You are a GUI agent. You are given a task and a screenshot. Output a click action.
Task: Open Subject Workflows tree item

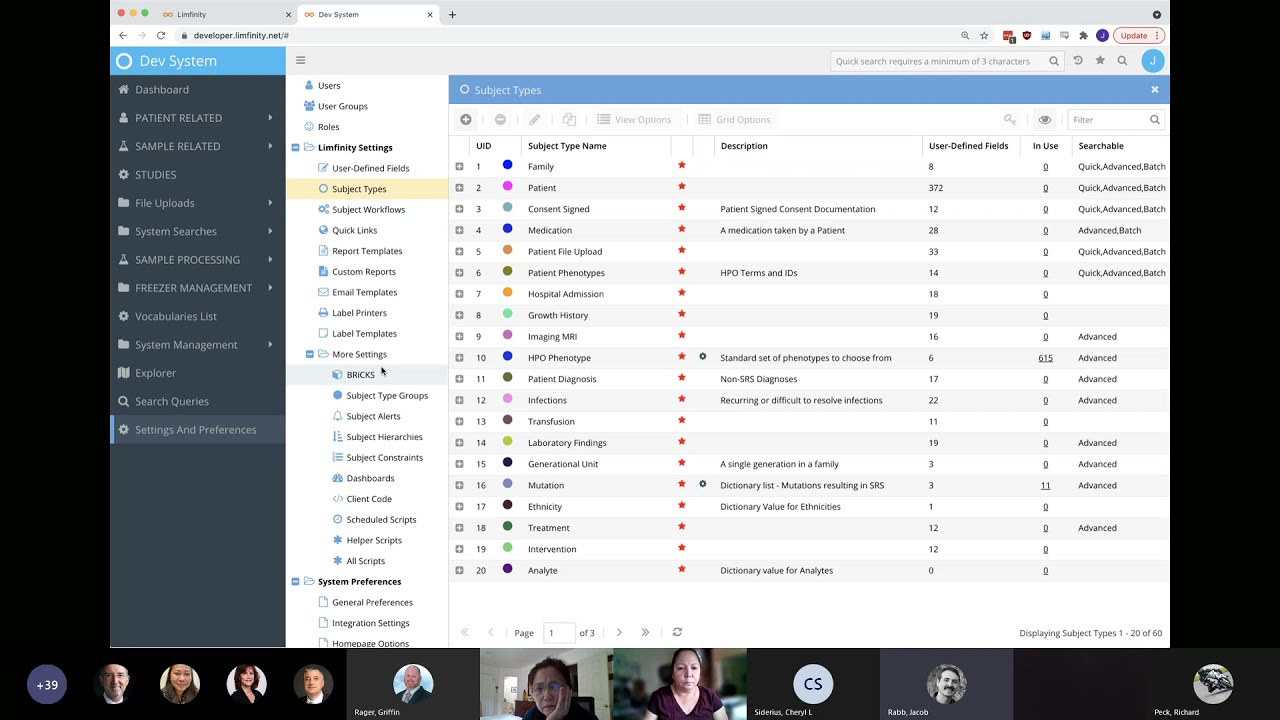tap(368, 209)
